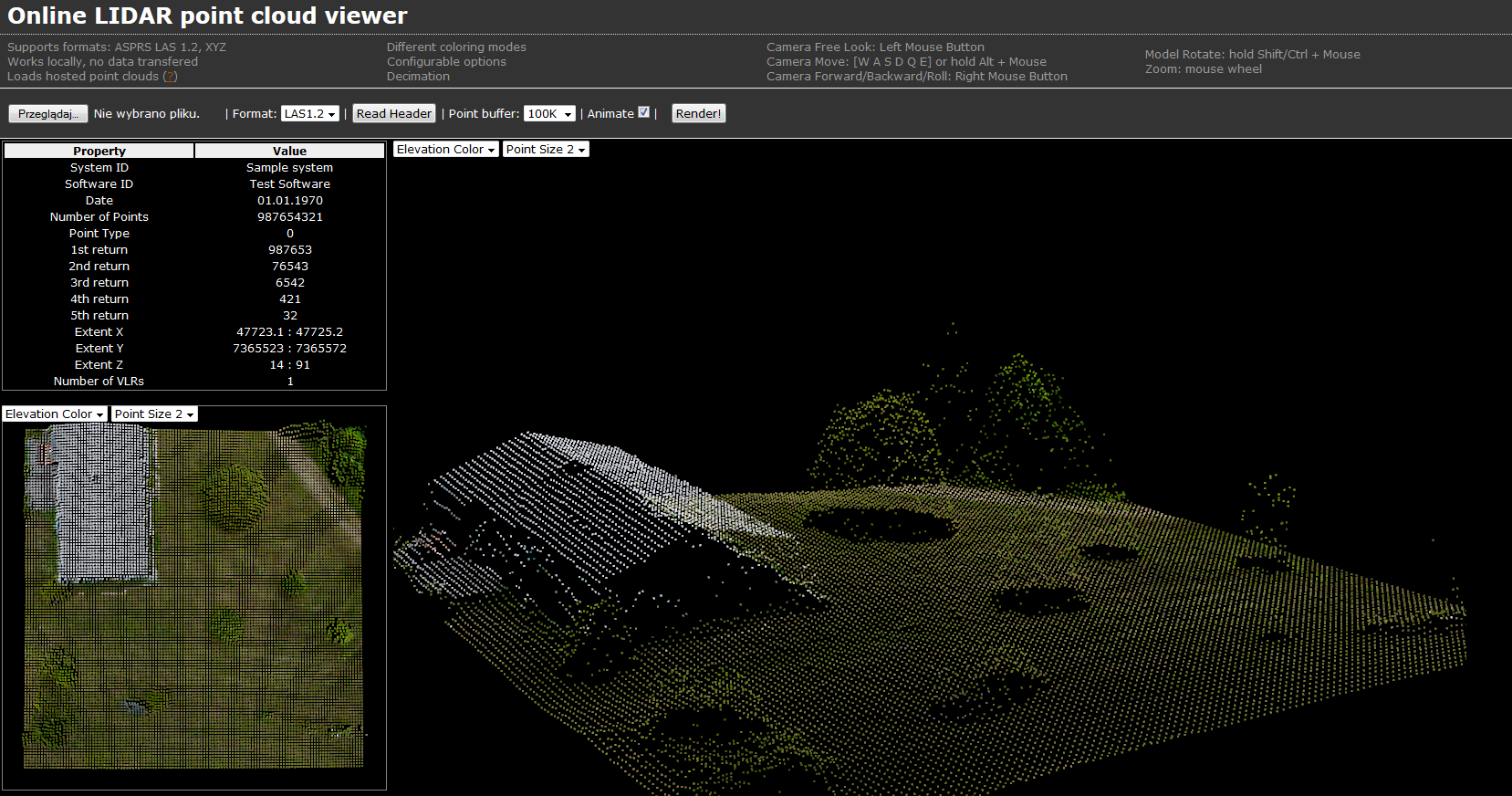Viewport: 1512px width, 796px height.
Task: Select the date value 01.01.1970
Action: click(289, 201)
